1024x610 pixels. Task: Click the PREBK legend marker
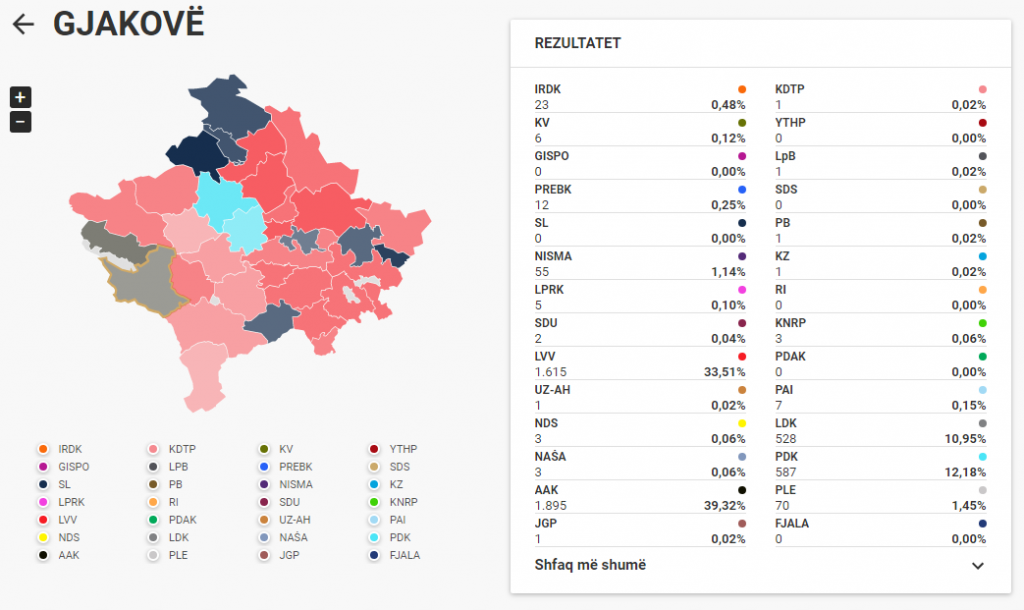262,467
